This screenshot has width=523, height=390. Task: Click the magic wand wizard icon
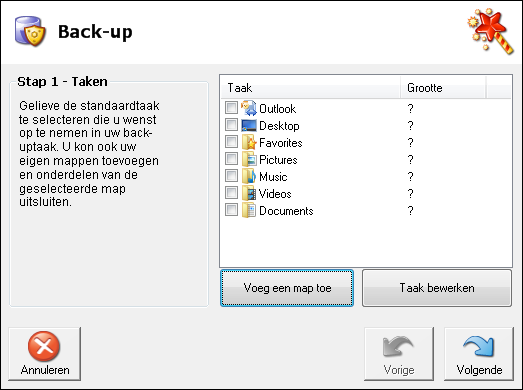point(491,31)
